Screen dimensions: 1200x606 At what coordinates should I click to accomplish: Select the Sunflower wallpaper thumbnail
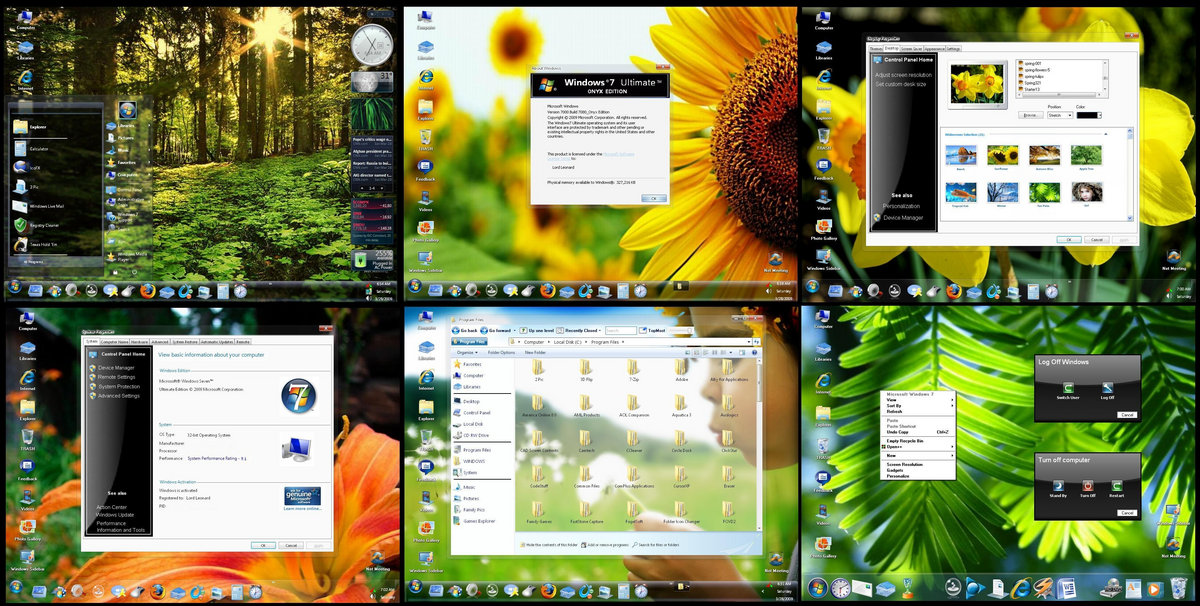pyautogui.click(x=1002, y=155)
